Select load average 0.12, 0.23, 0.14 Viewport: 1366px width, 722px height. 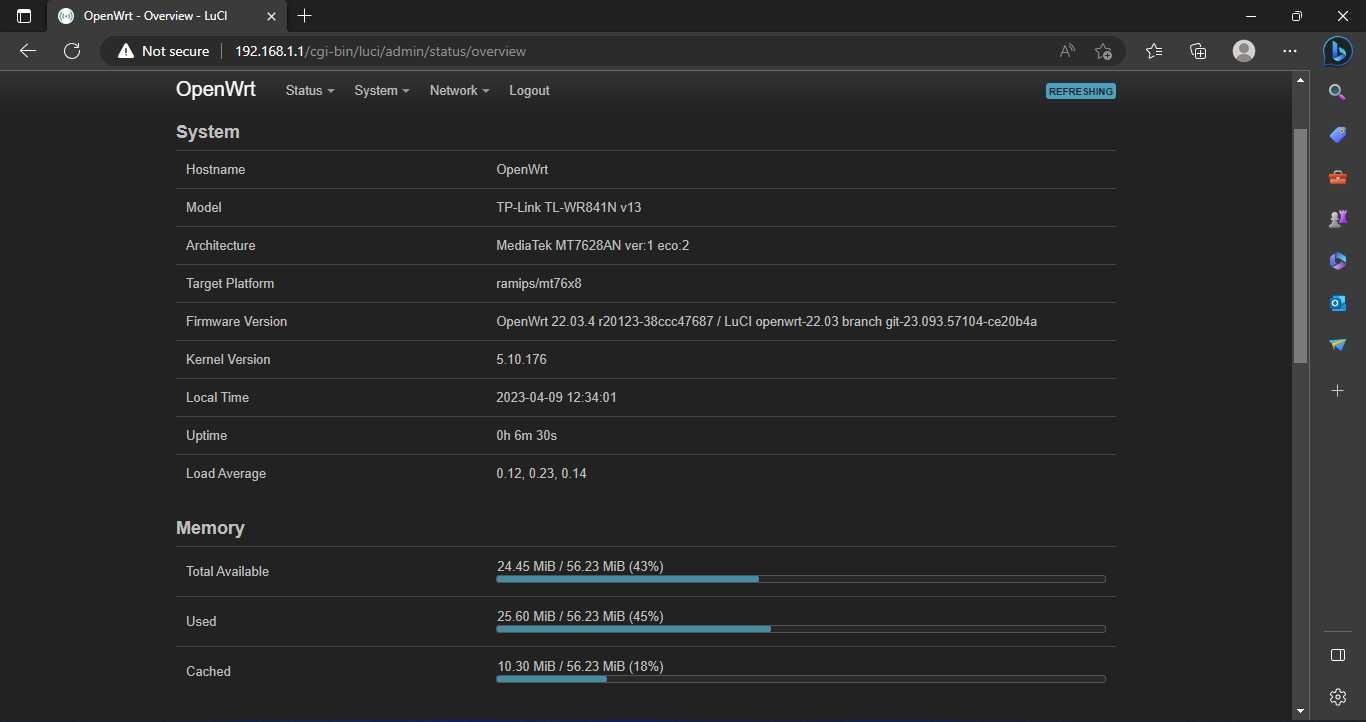tap(541, 473)
